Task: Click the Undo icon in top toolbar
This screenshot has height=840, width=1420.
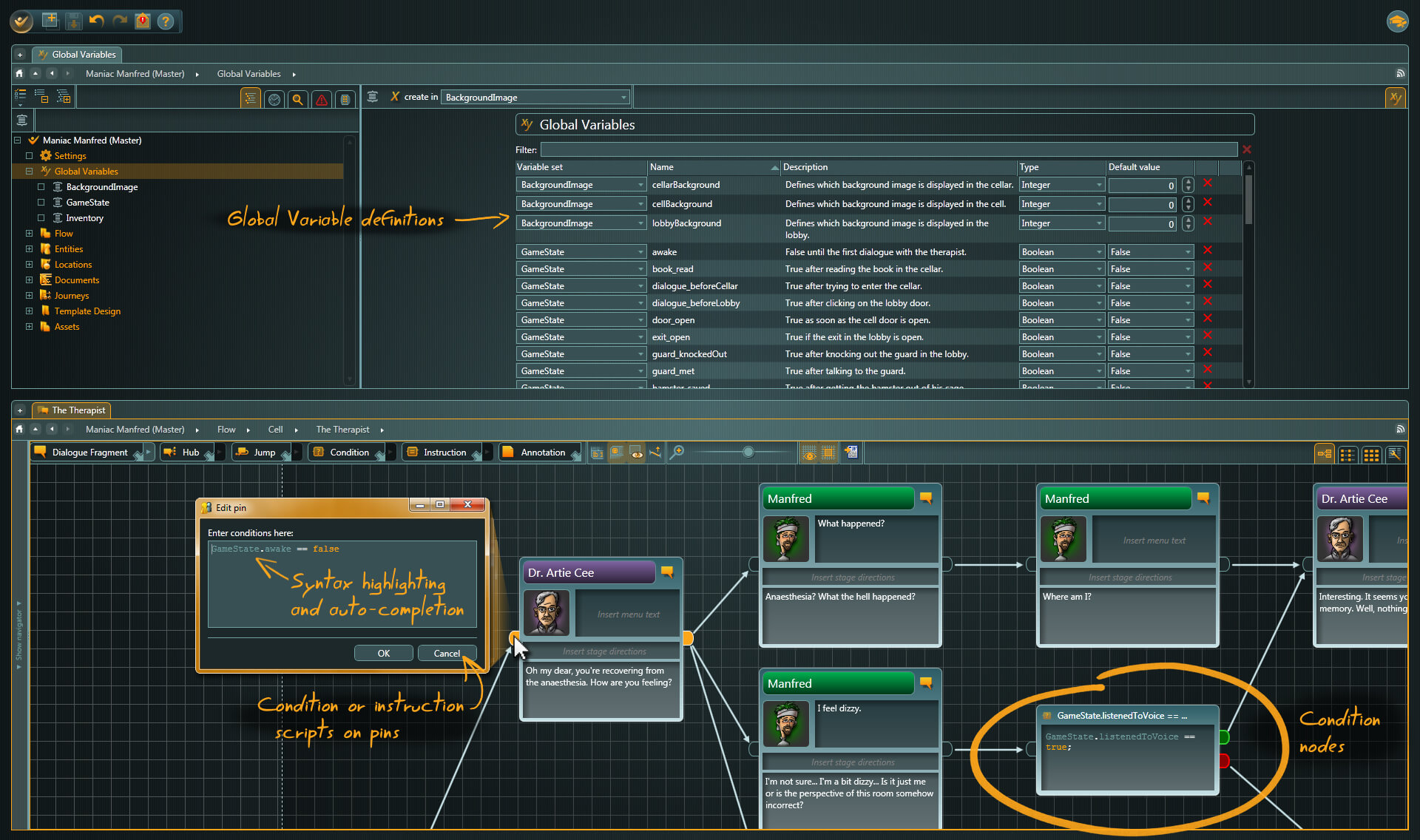Action: pyautogui.click(x=96, y=21)
